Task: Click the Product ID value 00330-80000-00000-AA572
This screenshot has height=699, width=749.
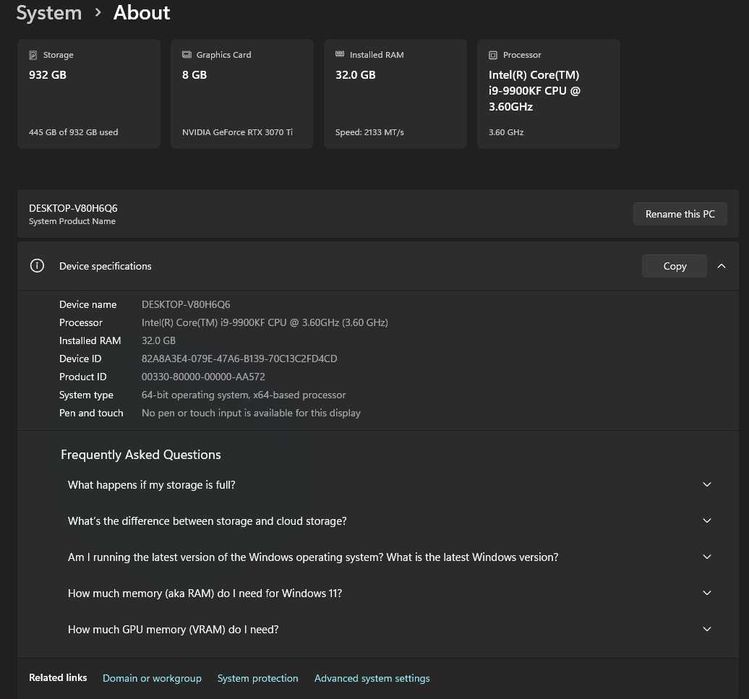Action: [203, 377]
